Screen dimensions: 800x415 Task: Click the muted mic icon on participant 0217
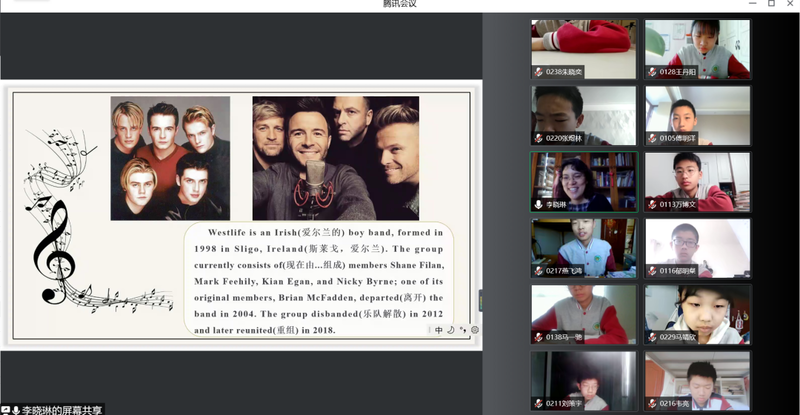pos(538,271)
